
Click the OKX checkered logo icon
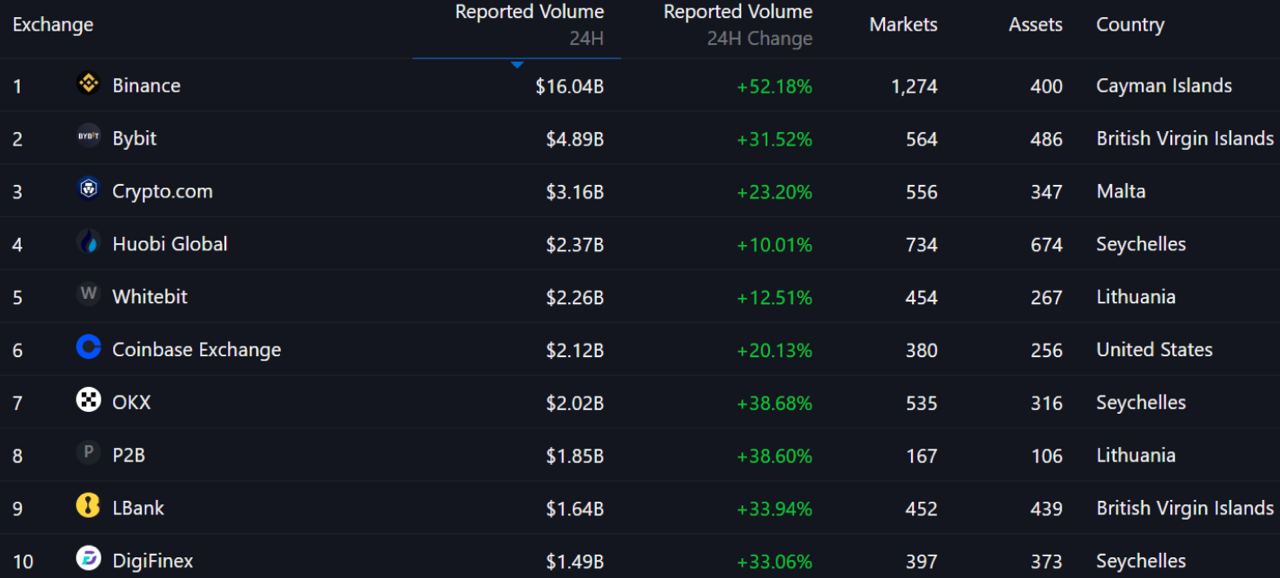(x=88, y=401)
